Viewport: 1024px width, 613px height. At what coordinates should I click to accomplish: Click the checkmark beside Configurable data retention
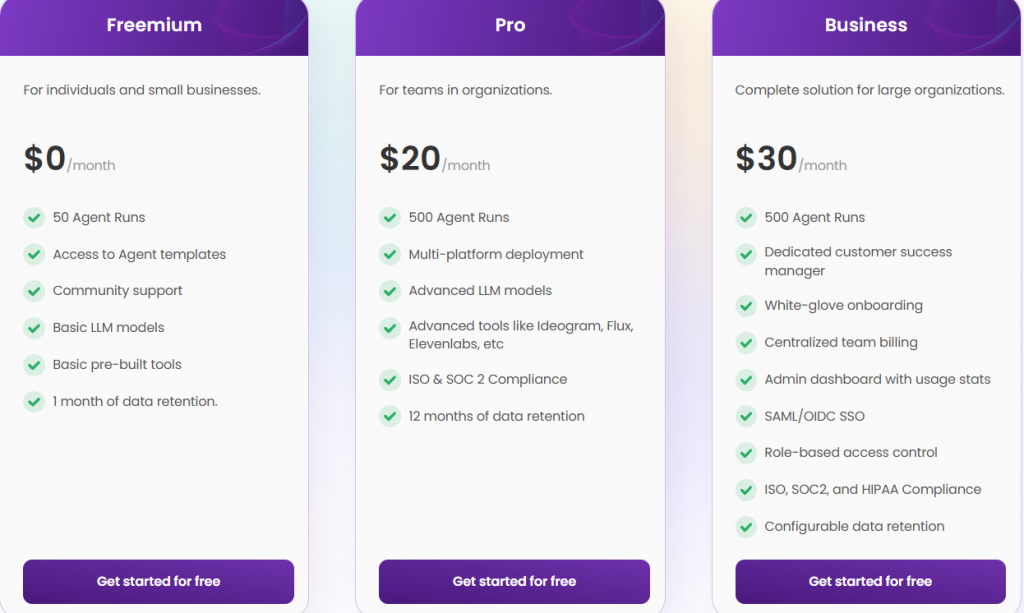tap(746, 526)
